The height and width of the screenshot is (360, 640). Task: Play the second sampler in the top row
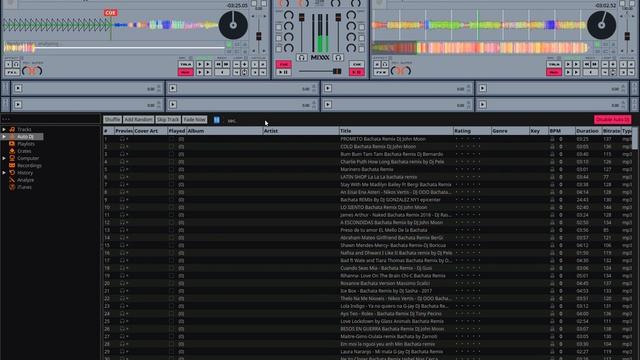coord(173,88)
